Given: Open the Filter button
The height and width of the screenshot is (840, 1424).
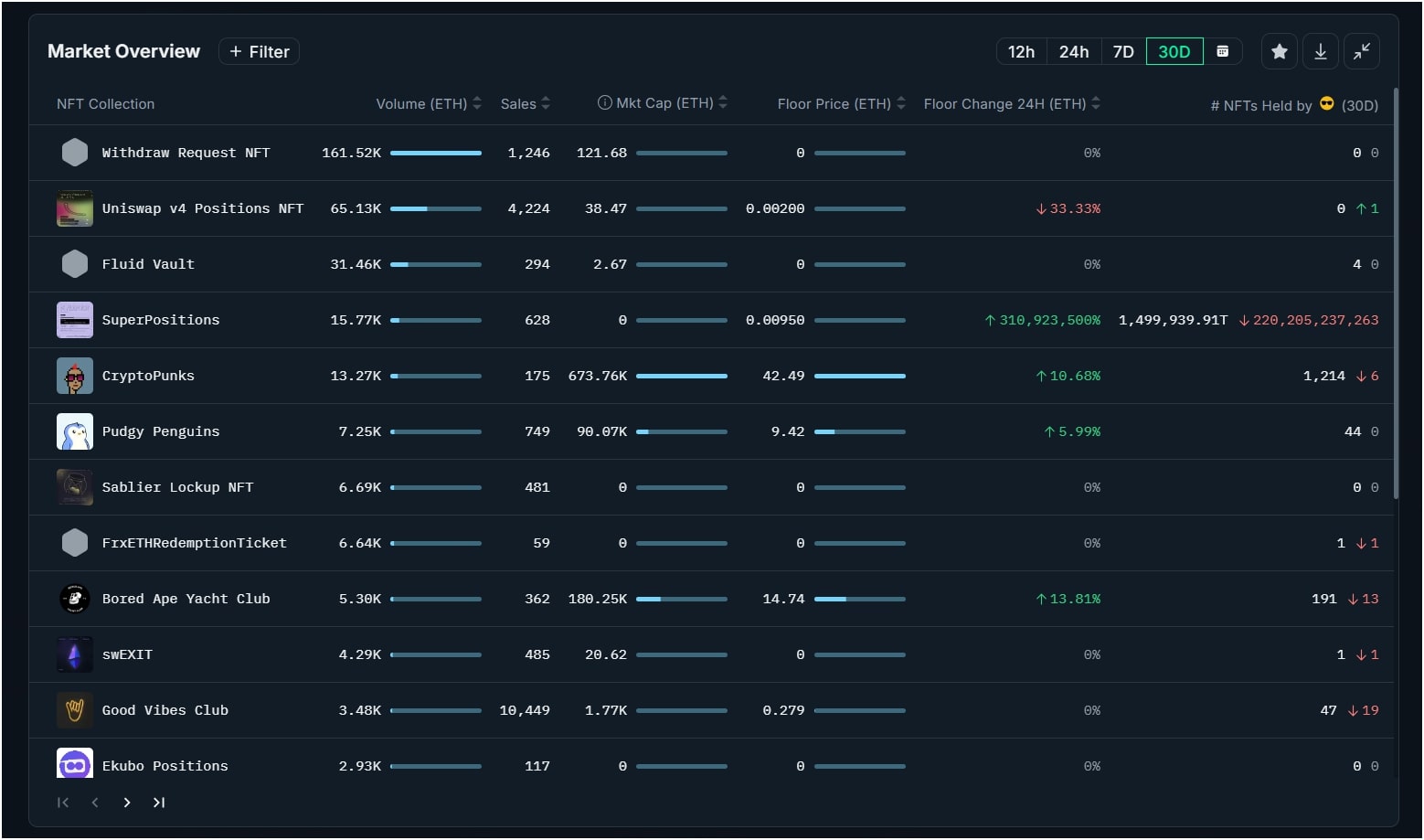Looking at the screenshot, I should click(259, 51).
